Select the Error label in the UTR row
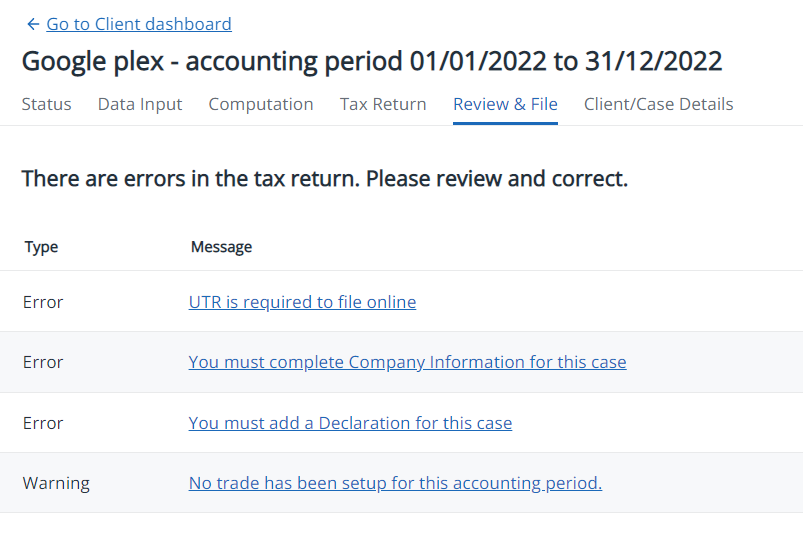 click(43, 302)
